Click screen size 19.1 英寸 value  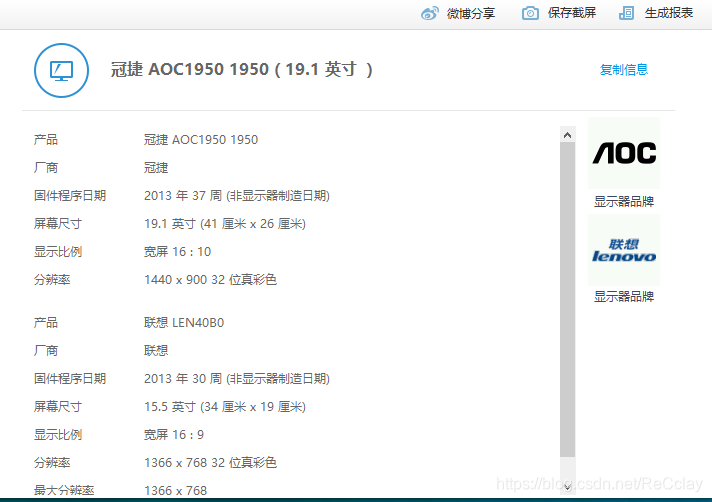[225, 224]
